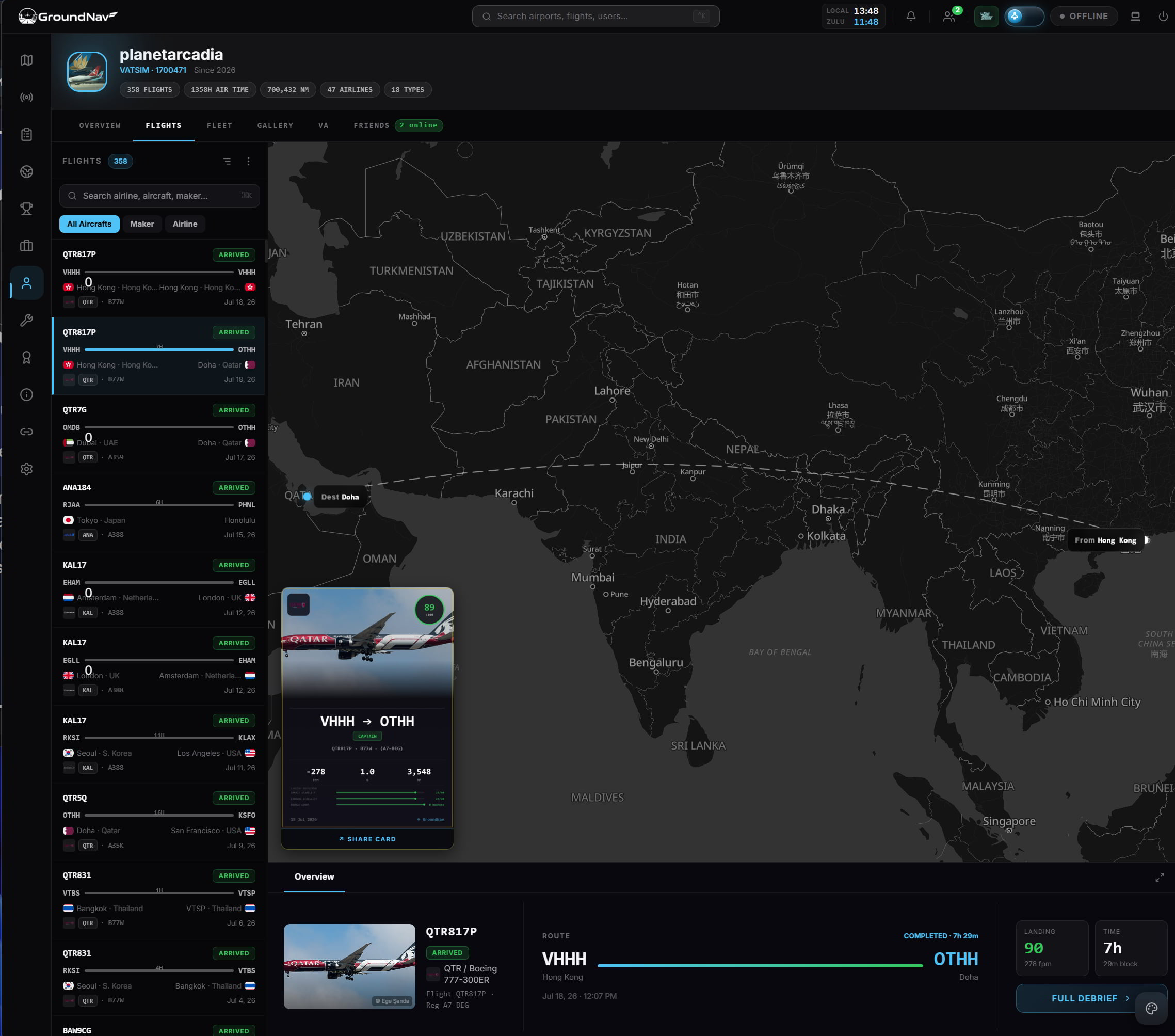Click the TIME 7h tile
The image size is (1175, 1036).
pos(1131,948)
